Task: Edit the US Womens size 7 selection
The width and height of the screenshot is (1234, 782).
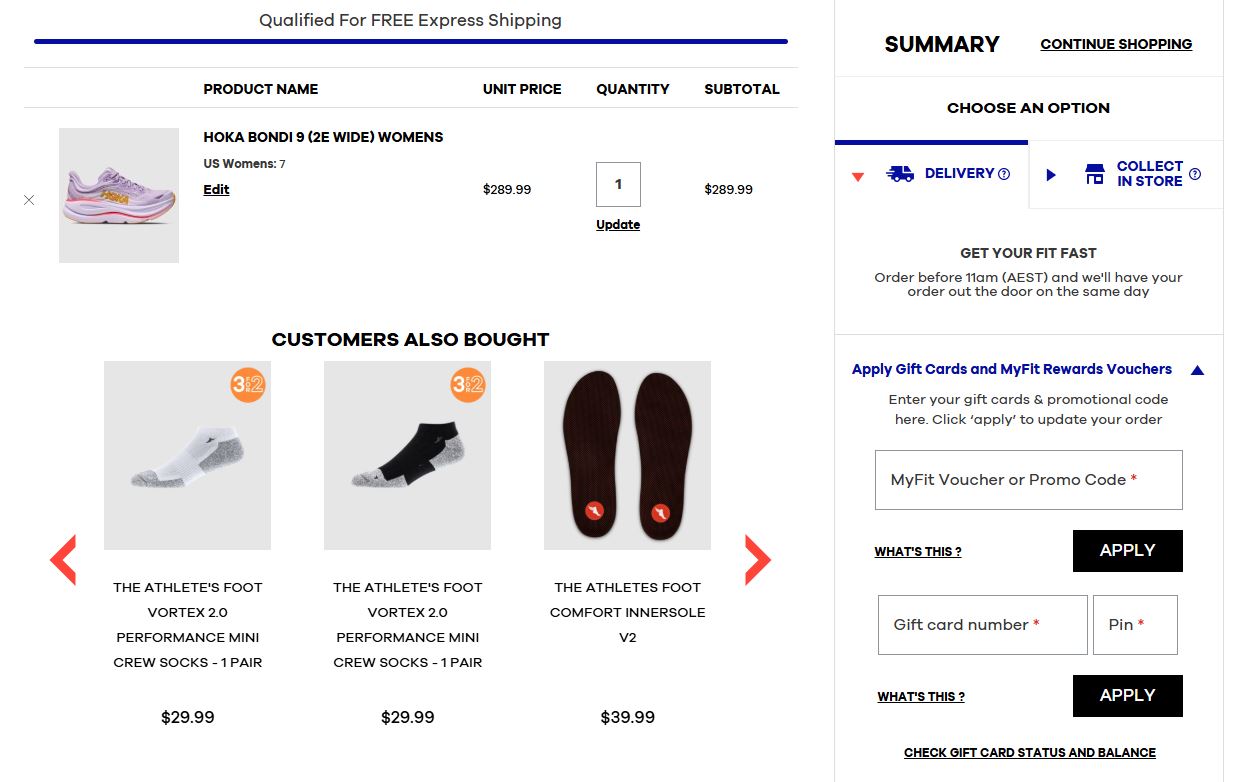Action: point(216,189)
